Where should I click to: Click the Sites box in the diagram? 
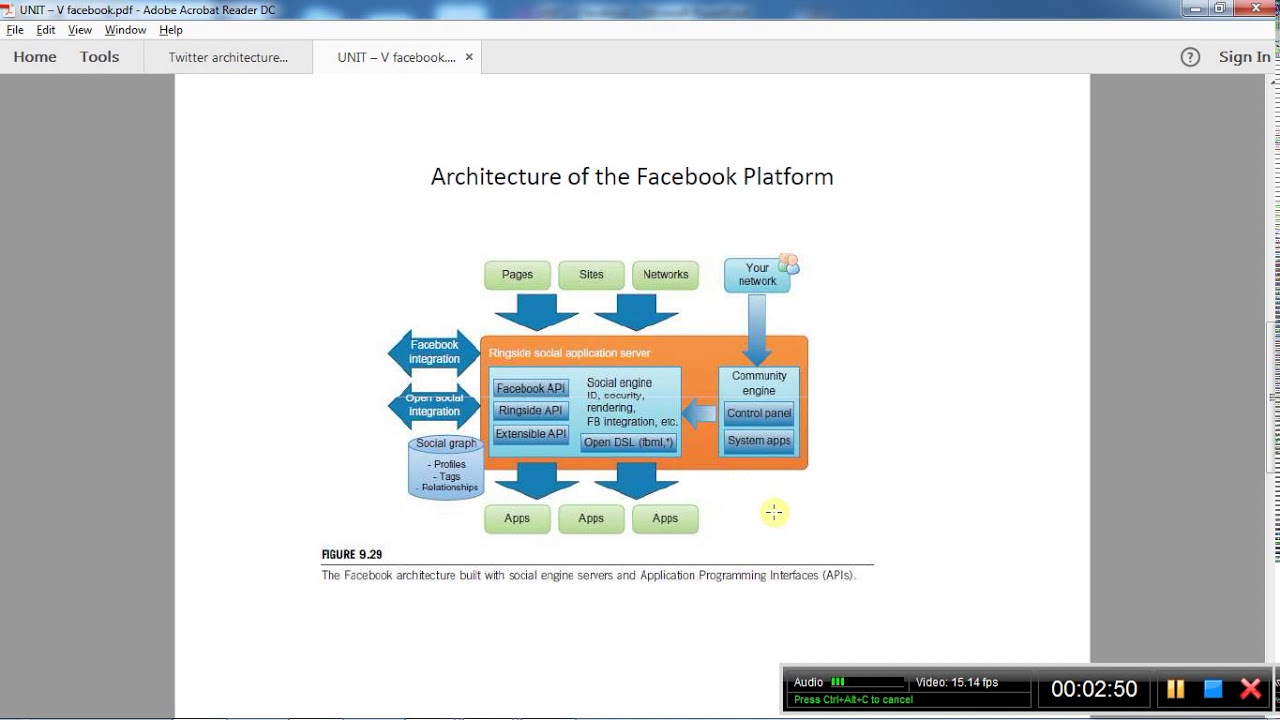[591, 275]
